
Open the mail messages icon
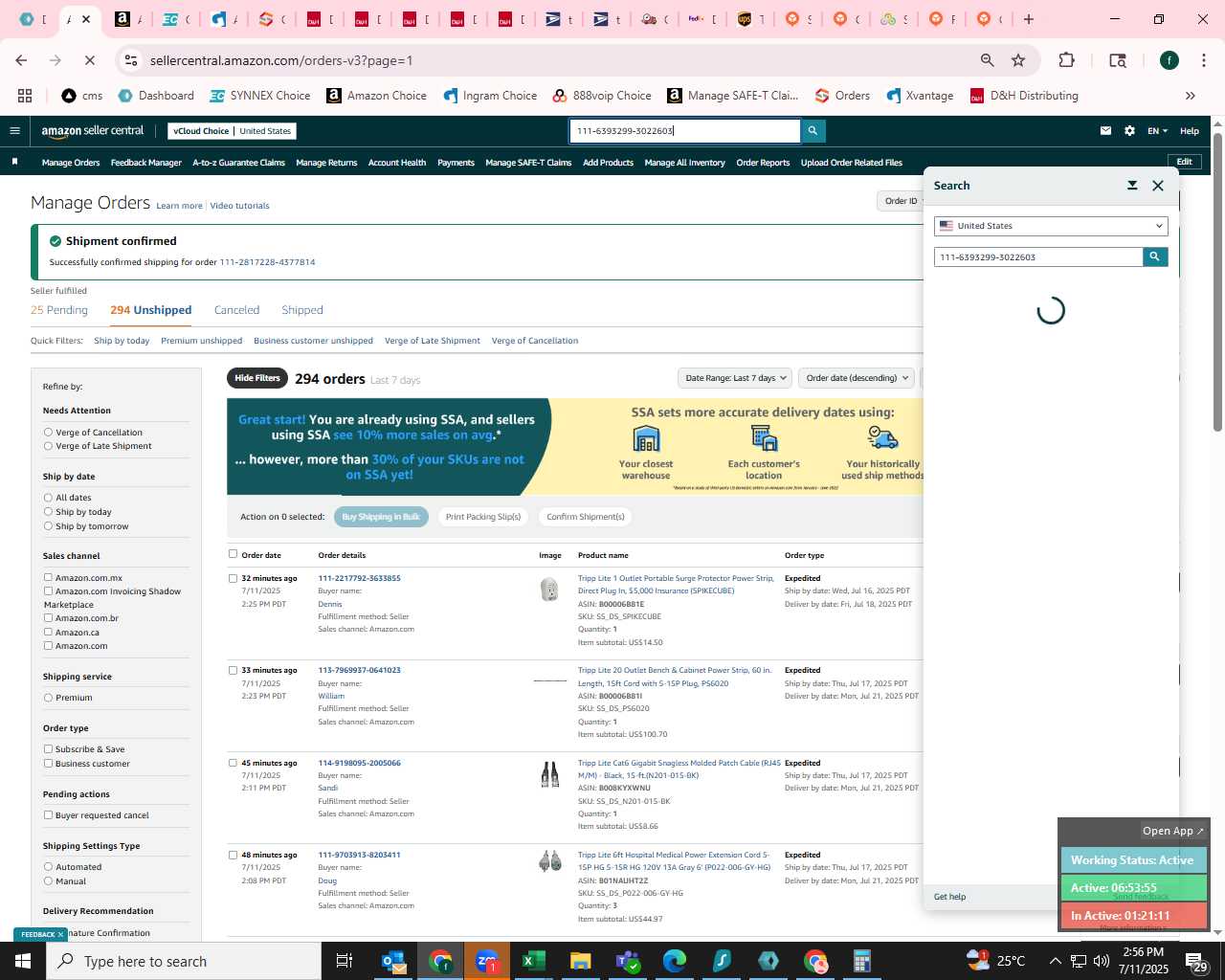pos(1105,131)
